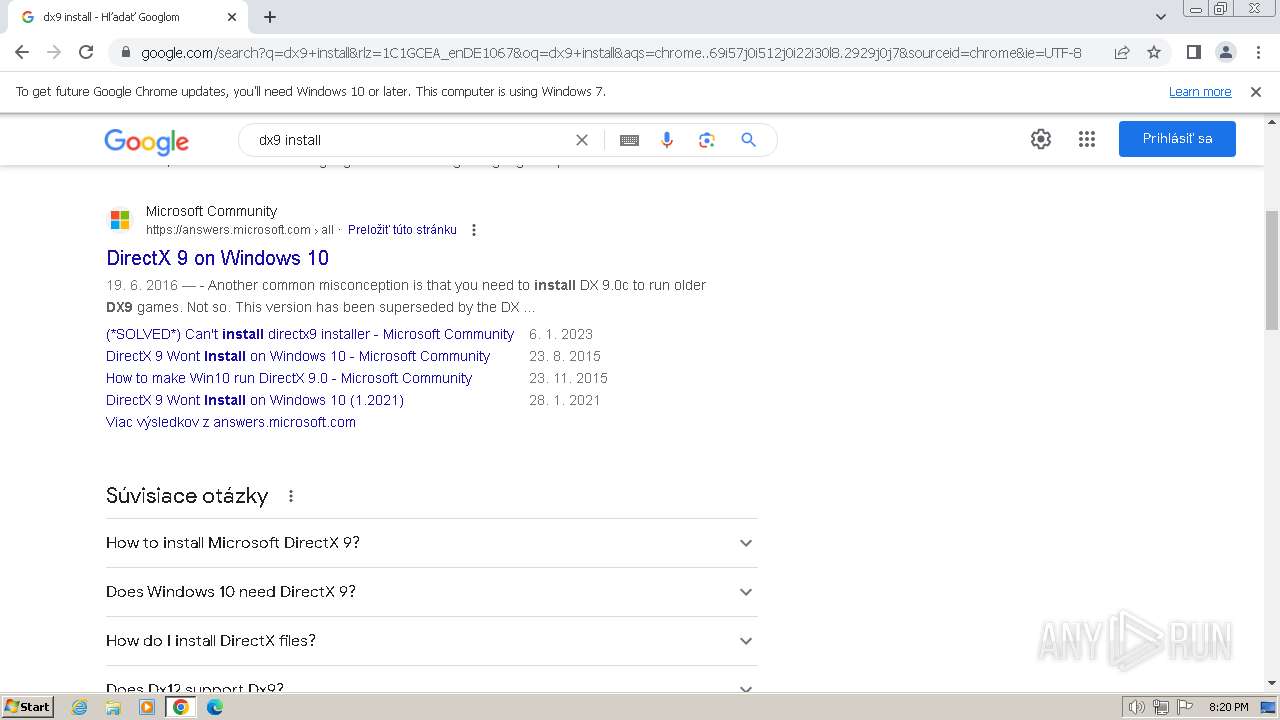Open Chrome three-dot menu
Image resolution: width=1280 pixels, height=720 pixels.
[1257, 52]
